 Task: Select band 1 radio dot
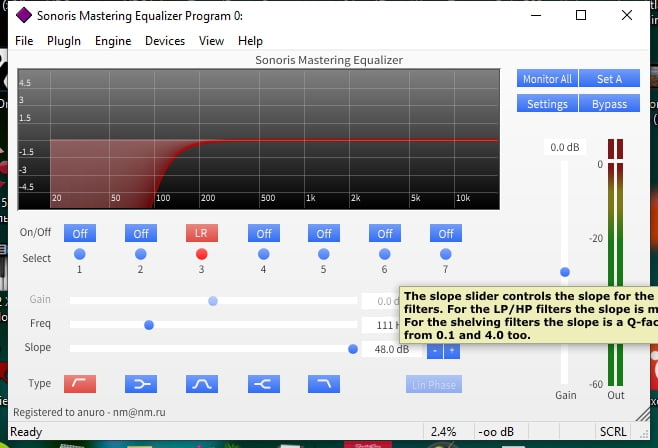click(x=80, y=254)
